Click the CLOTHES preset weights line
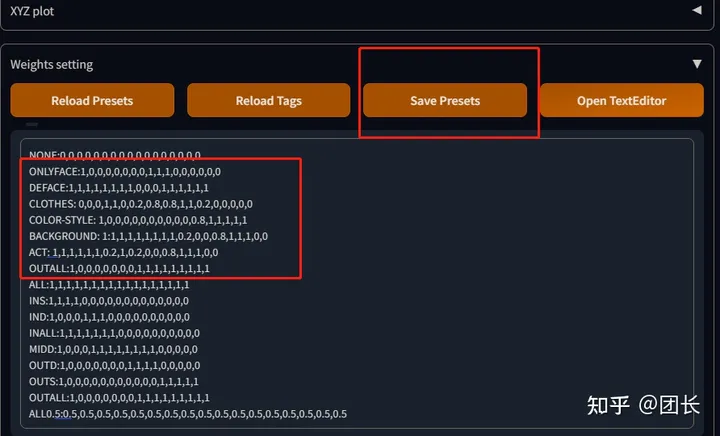This screenshot has width=720, height=436. pos(141,204)
